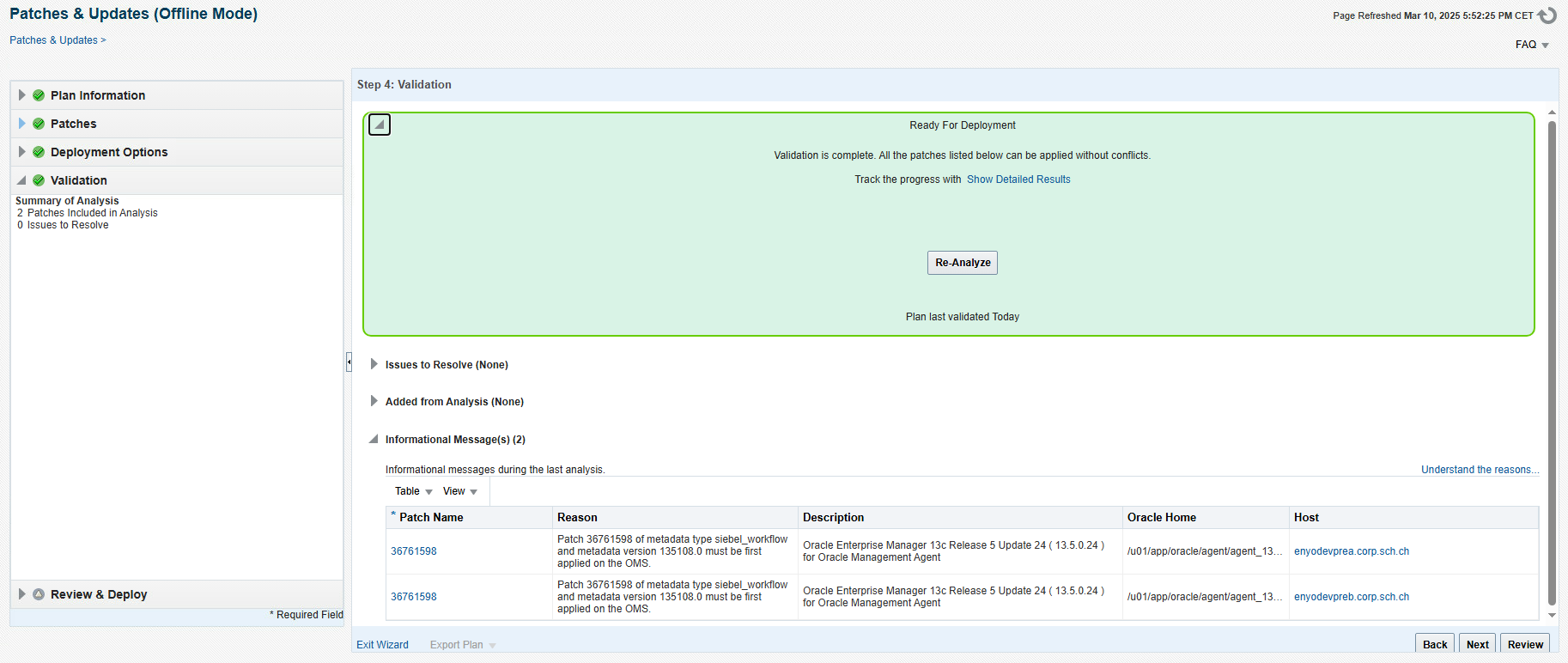
Task: Open the FAQ dropdown menu
Action: click(x=1532, y=45)
